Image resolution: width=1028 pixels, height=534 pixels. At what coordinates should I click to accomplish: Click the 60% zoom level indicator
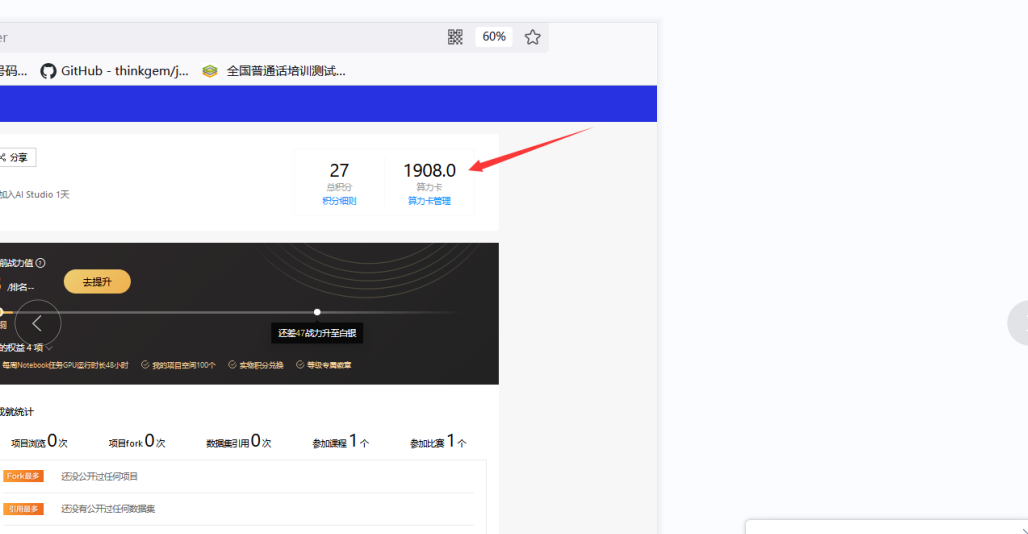(494, 37)
